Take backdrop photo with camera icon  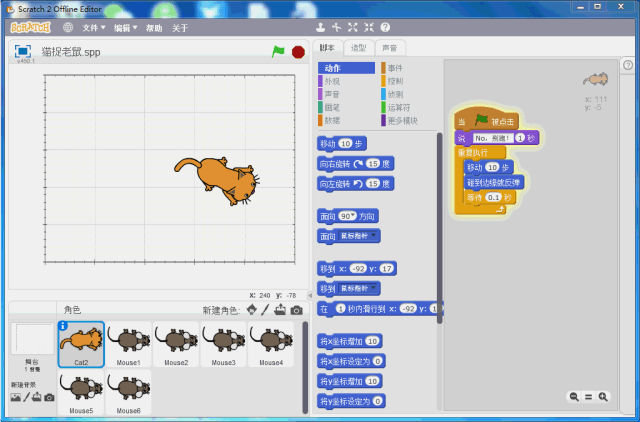pos(49,397)
